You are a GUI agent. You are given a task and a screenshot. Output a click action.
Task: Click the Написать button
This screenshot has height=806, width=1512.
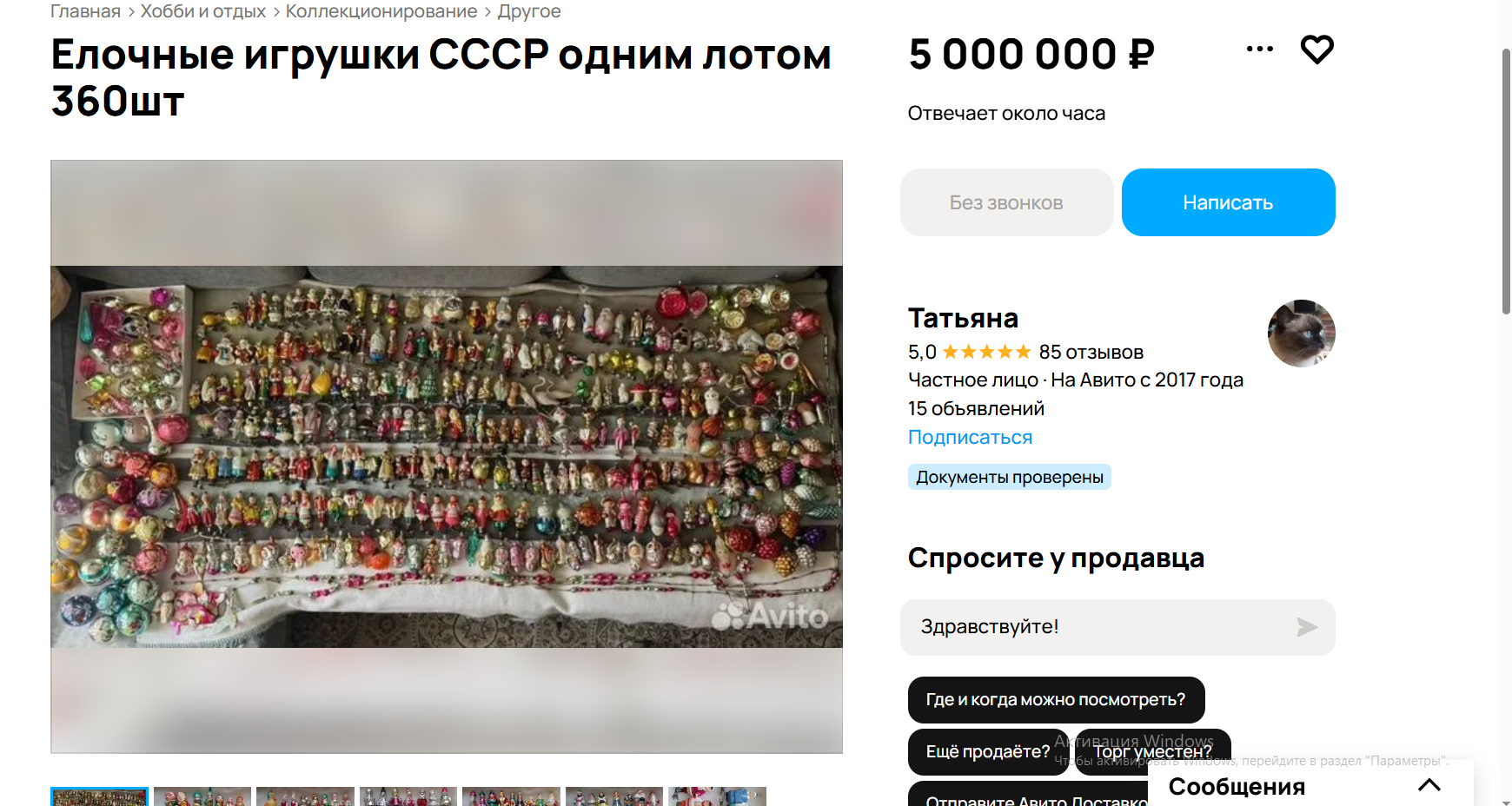click(x=1228, y=202)
